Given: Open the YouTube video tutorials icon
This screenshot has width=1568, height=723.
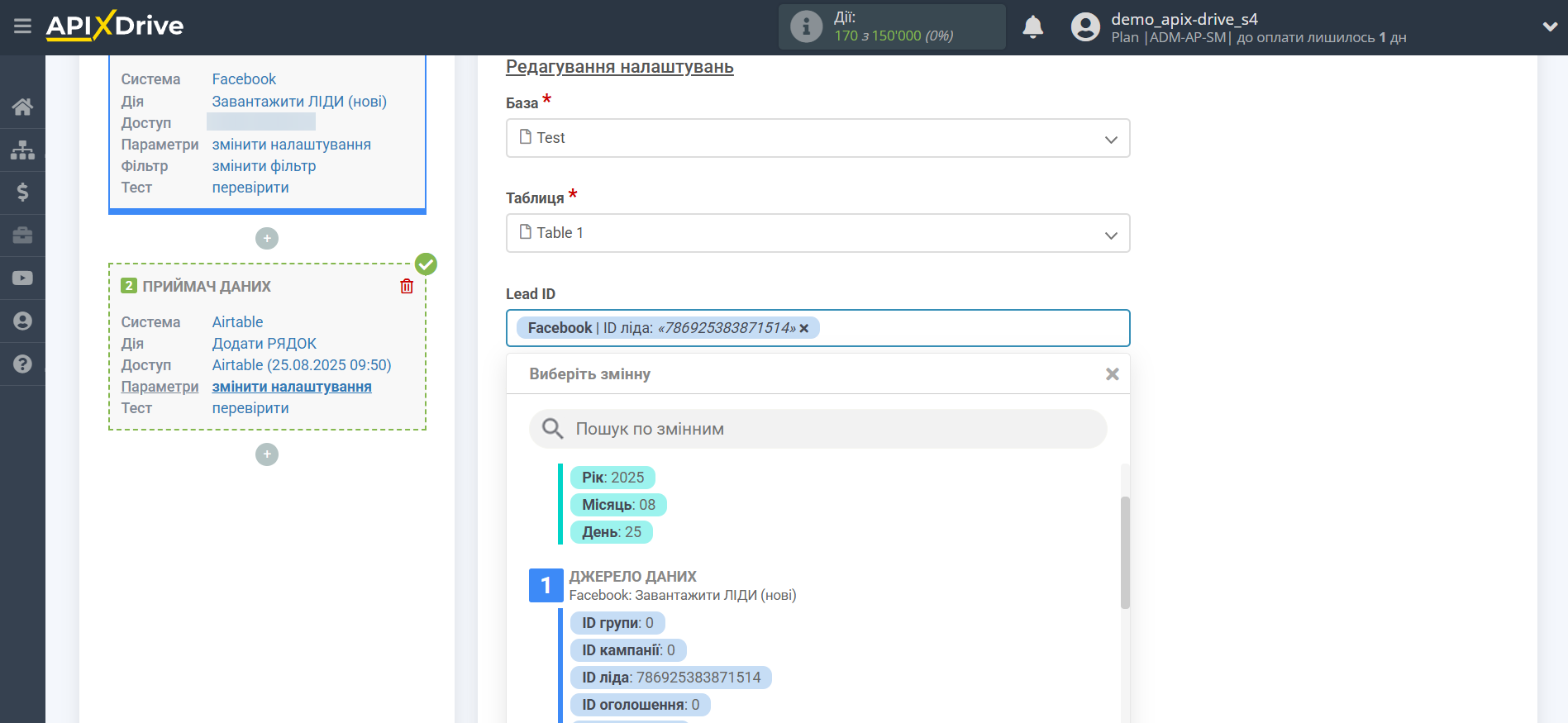Looking at the screenshot, I should click(x=22, y=278).
